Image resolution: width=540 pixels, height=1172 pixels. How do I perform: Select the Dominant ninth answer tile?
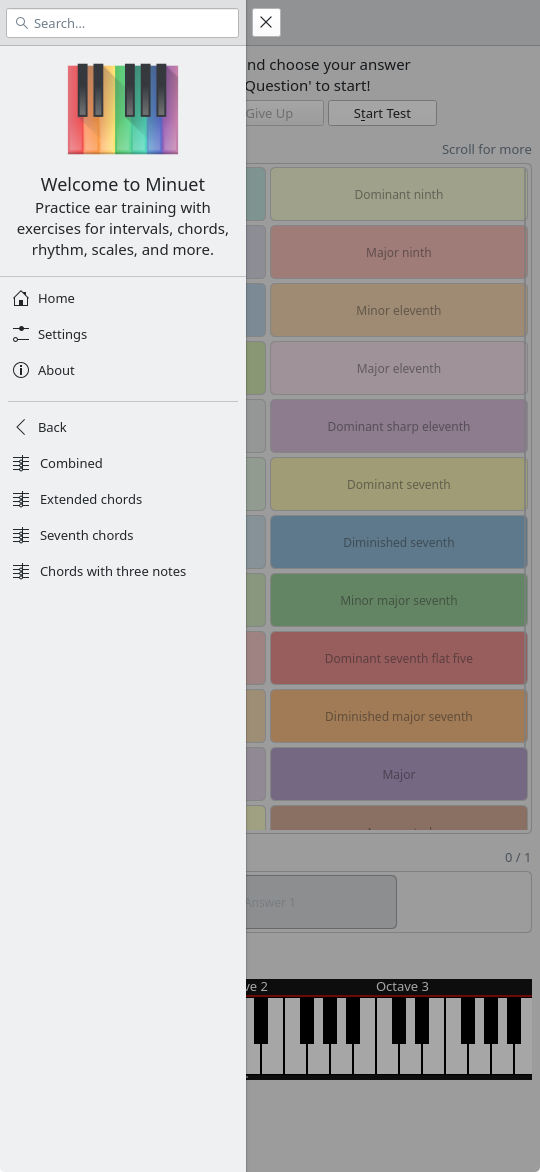pos(399,194)
